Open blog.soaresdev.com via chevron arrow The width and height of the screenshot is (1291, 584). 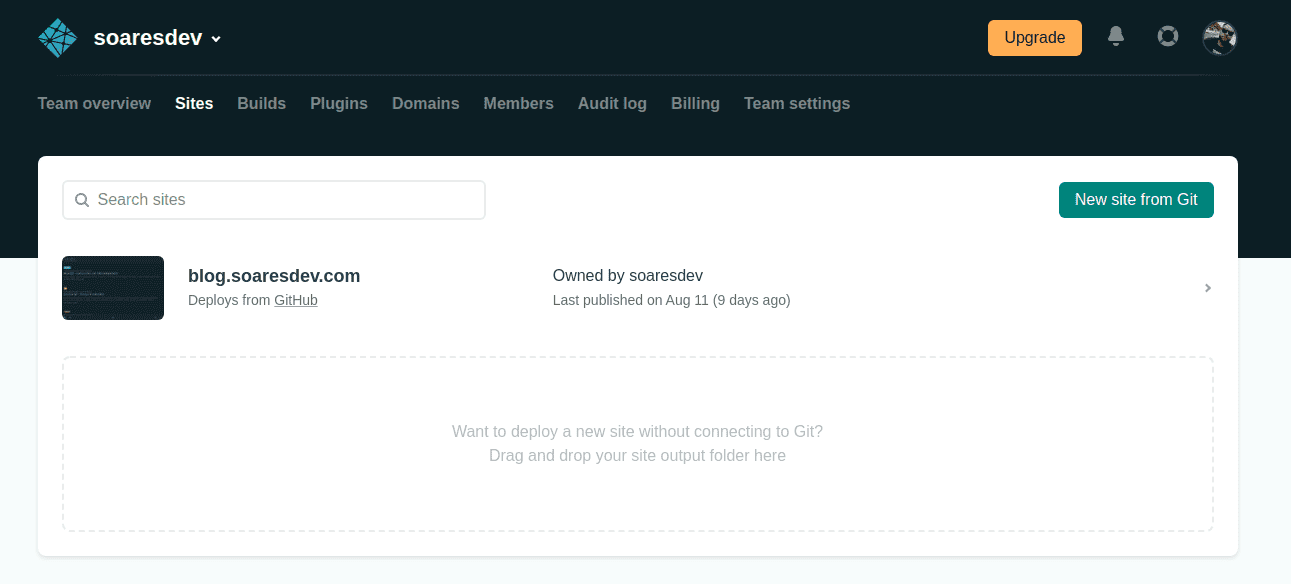(1207, 288)
